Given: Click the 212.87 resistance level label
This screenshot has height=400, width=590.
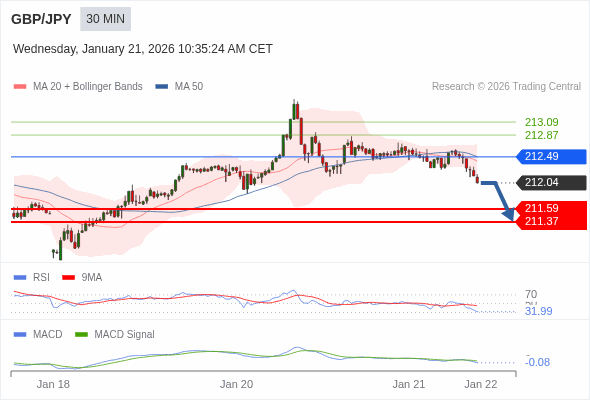Looking at the screenshot, I should click(x=541, y=135).
